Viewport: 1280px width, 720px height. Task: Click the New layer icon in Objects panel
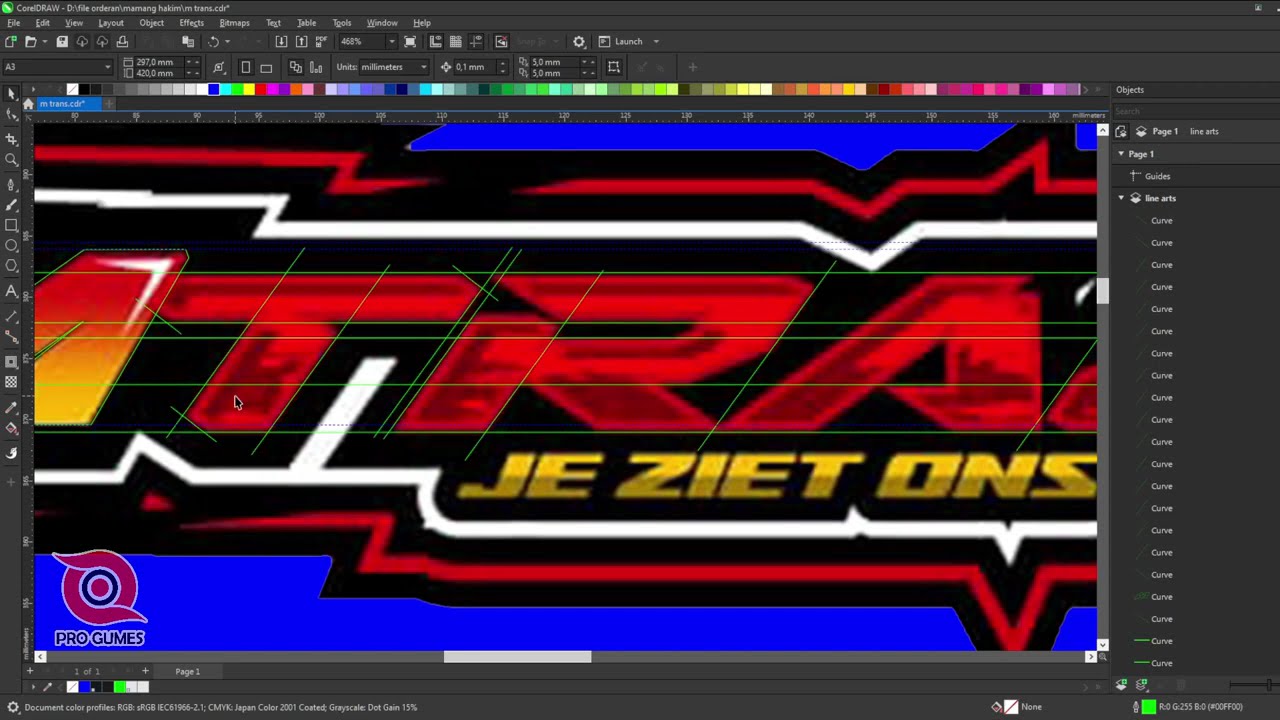[x=1121, y=685]
